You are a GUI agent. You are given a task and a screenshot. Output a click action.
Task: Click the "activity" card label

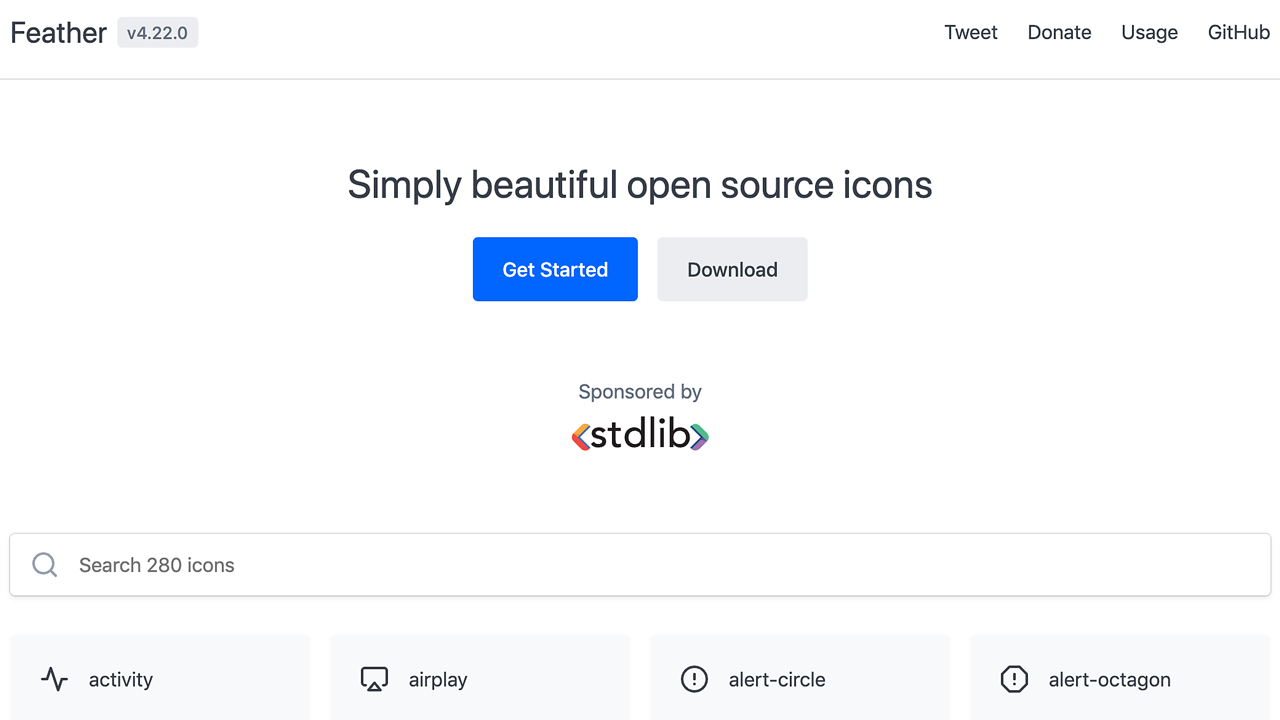pyautogui.click(x=121, y=680)
